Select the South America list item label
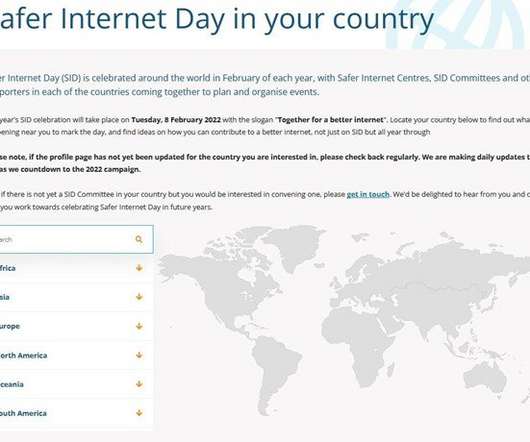Screen dimensions: 530x442 [x=23, y=413]
